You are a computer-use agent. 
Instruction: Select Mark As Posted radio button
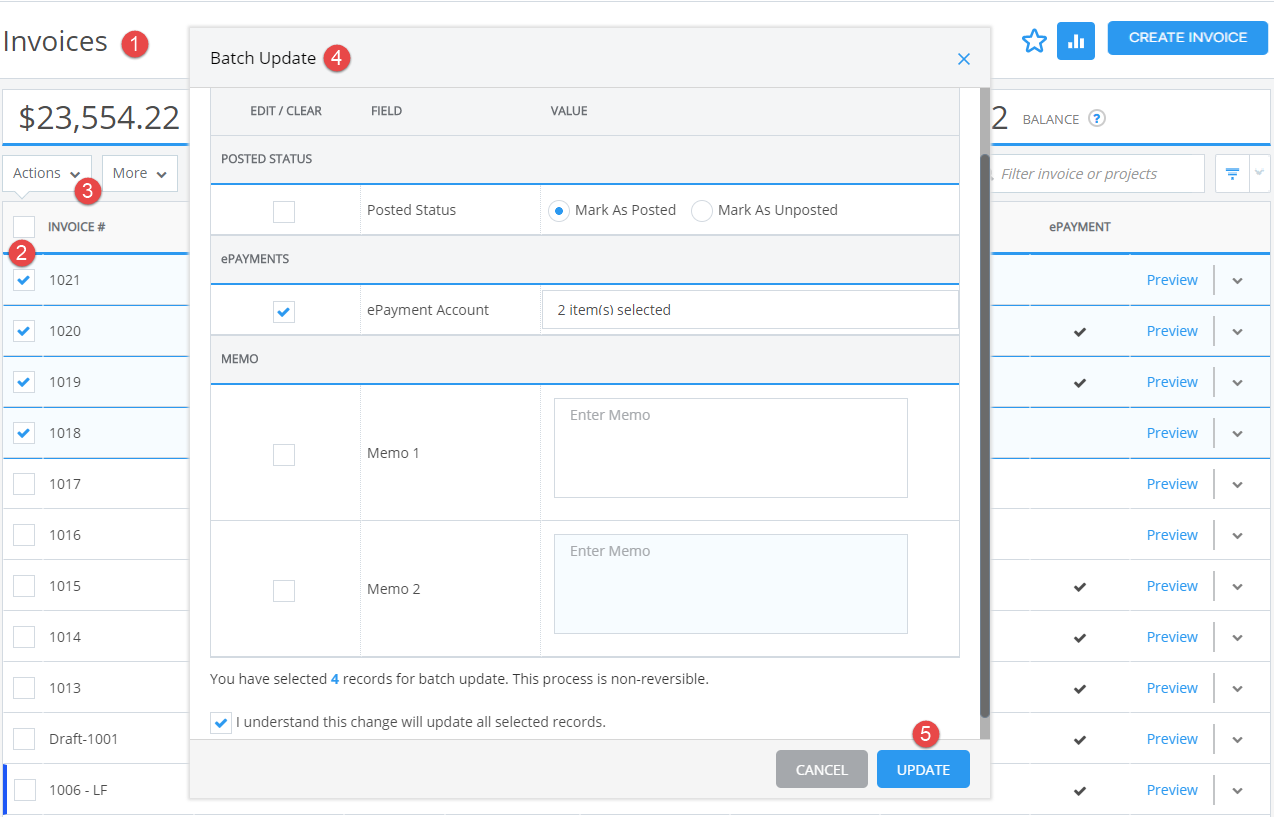pyautogui.click(x=559, y=211)
